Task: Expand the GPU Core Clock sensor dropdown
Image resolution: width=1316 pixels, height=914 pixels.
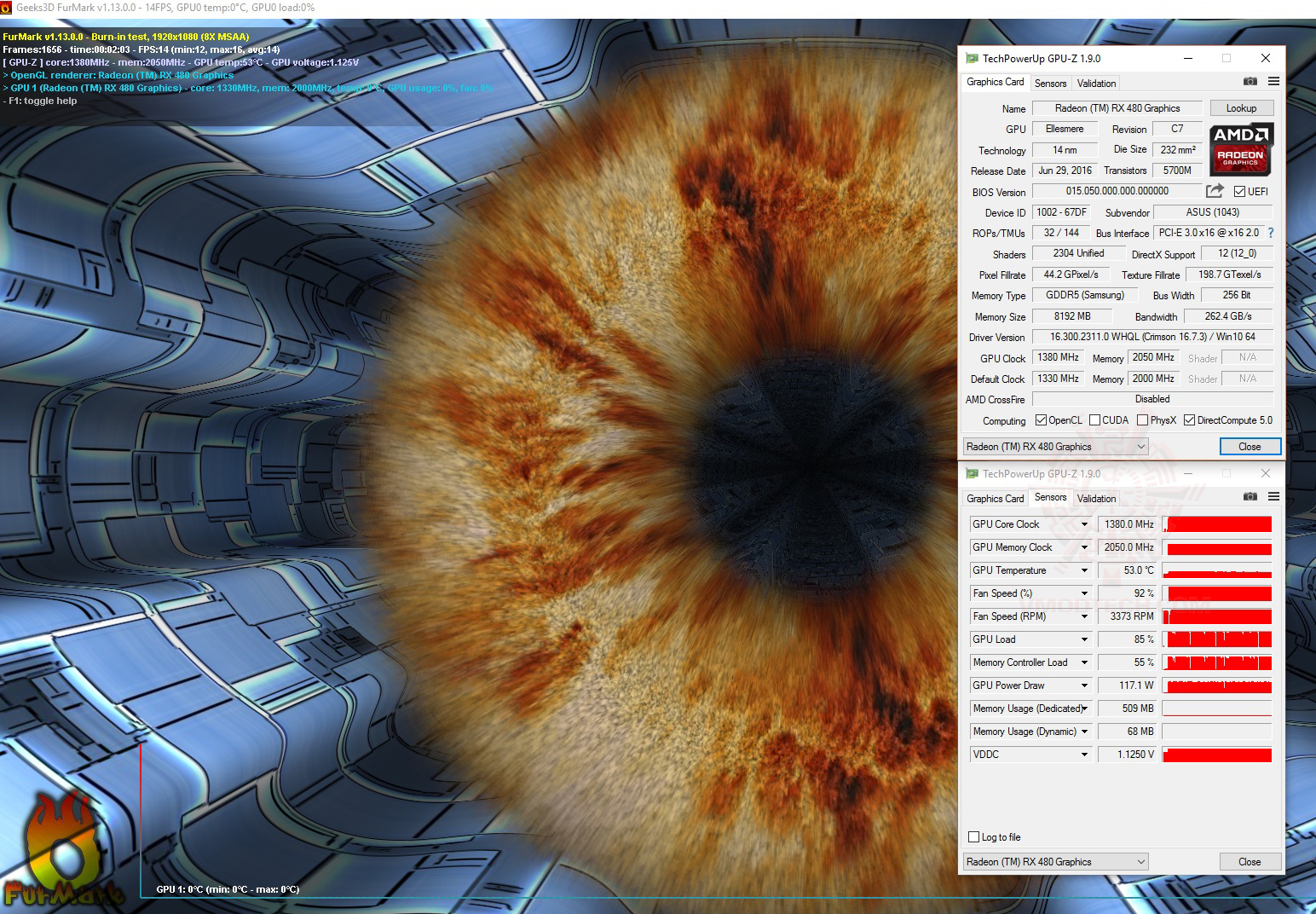Action: (1084, 524)
